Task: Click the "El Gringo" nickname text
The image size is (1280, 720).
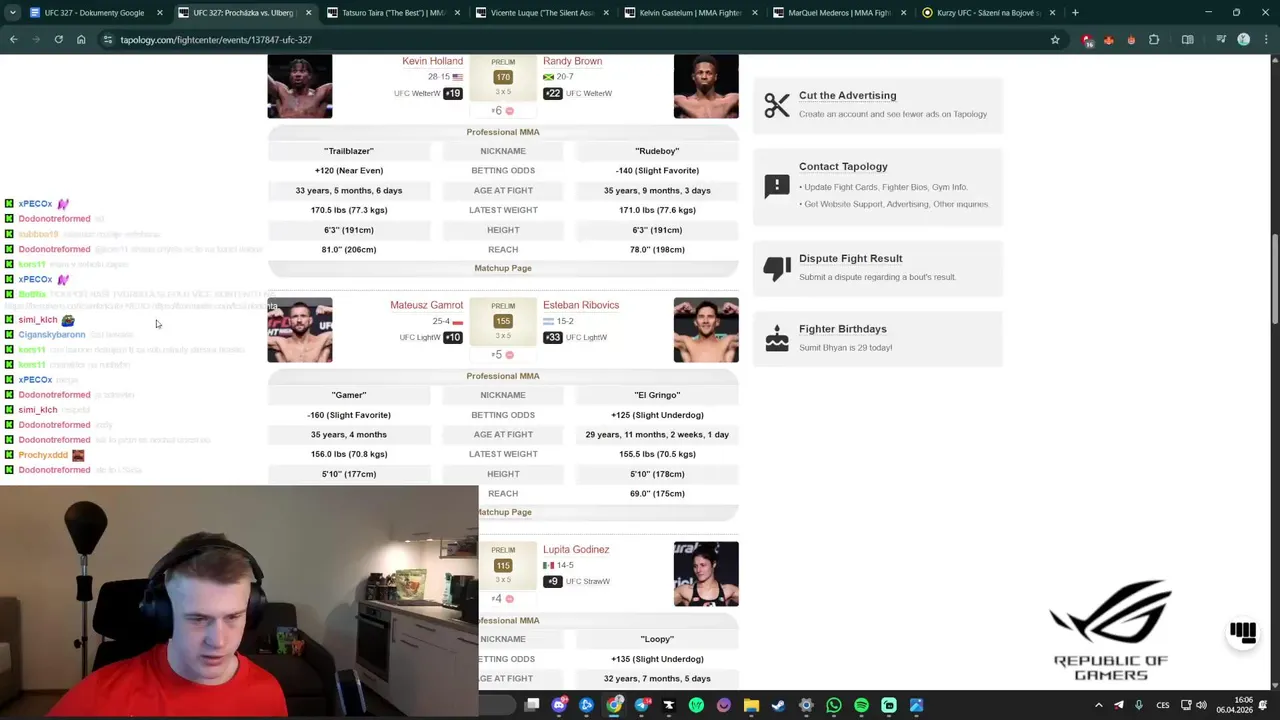Action: click(x=657, y=395)
